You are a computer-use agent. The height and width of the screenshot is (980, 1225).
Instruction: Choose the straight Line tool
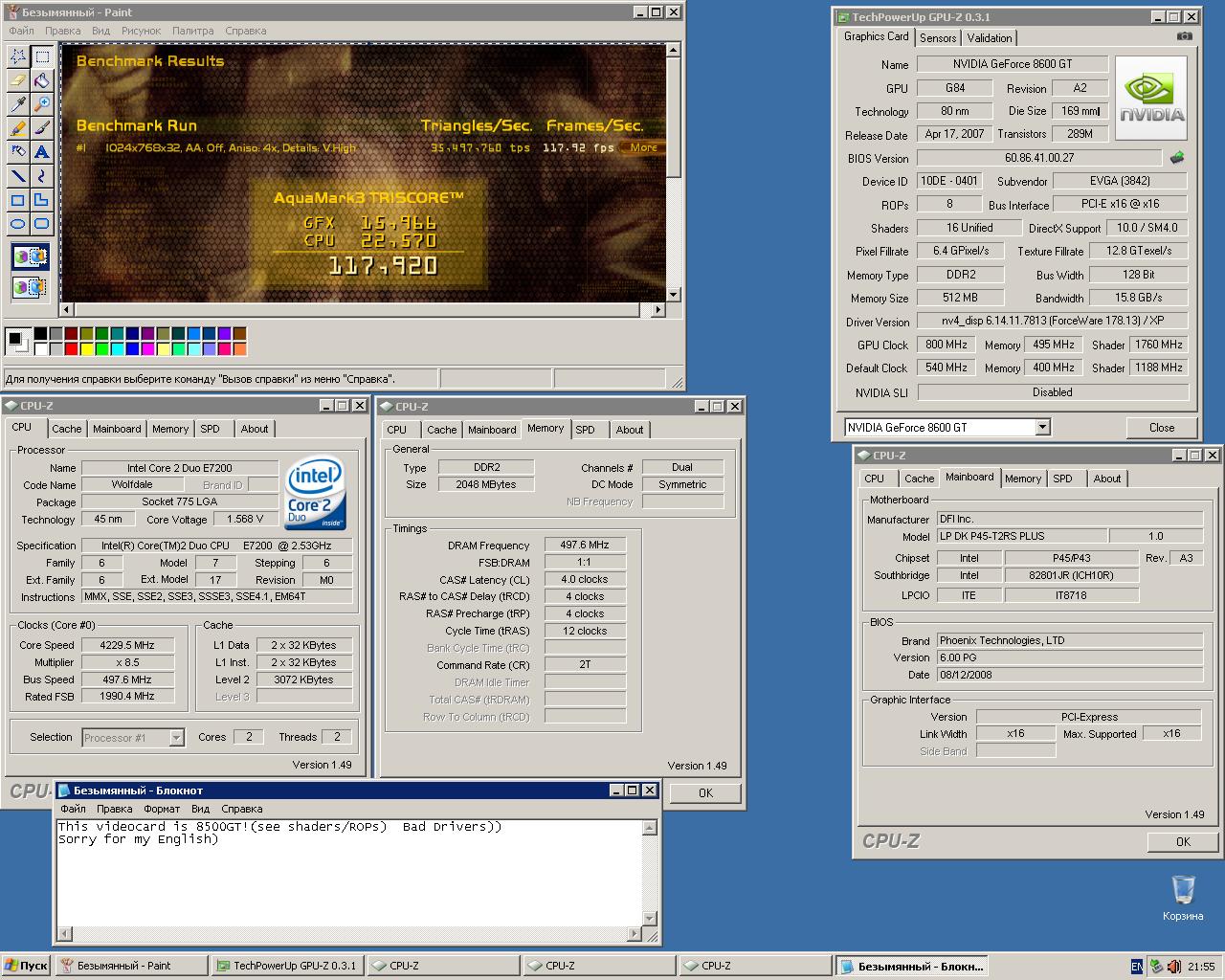pos(18,176)
